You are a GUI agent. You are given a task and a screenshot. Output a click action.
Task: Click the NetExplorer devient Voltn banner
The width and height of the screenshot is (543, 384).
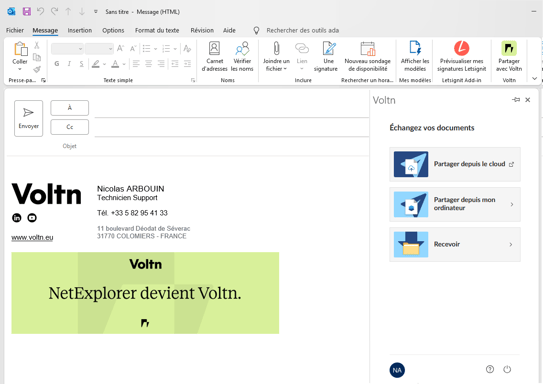(x=145, y=293)
